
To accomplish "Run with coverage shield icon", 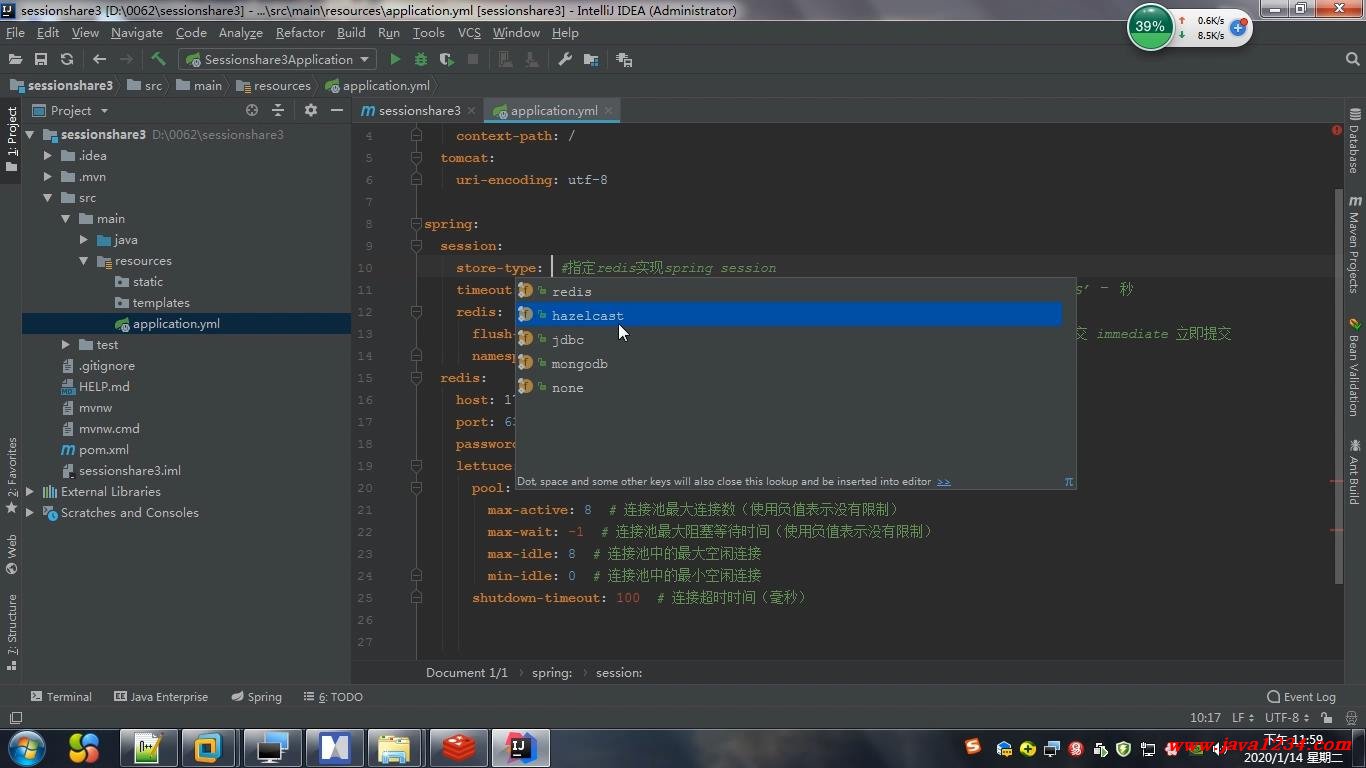I will 447,60.
